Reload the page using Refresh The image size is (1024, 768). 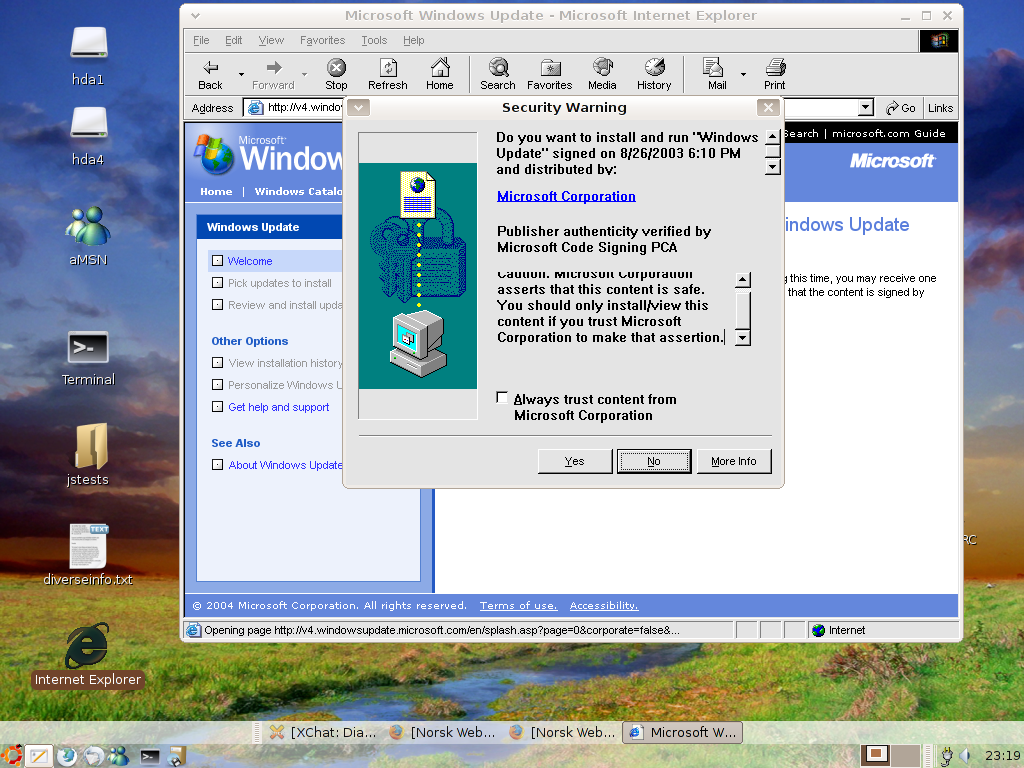click(x=388, y=74)
